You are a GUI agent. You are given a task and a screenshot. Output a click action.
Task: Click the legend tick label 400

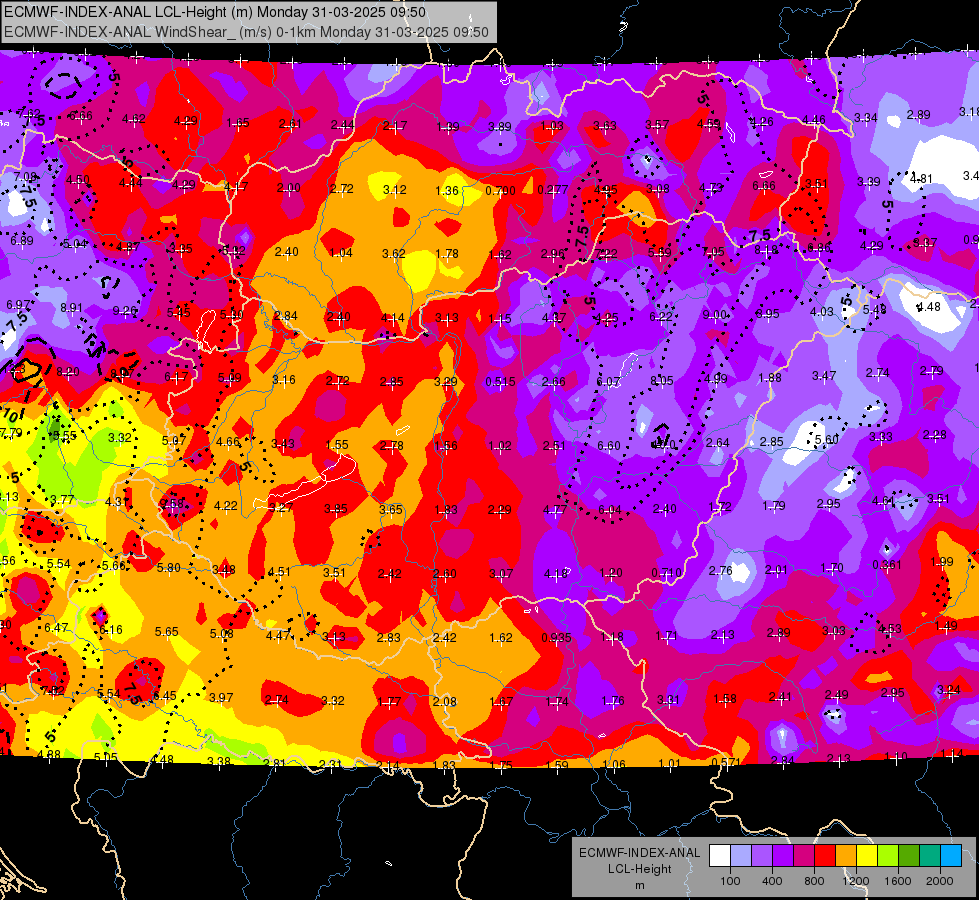point(772,881)
